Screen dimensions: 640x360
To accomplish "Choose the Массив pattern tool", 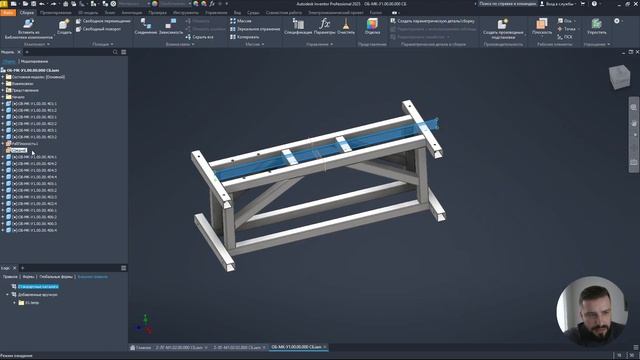I will point(241,21).
